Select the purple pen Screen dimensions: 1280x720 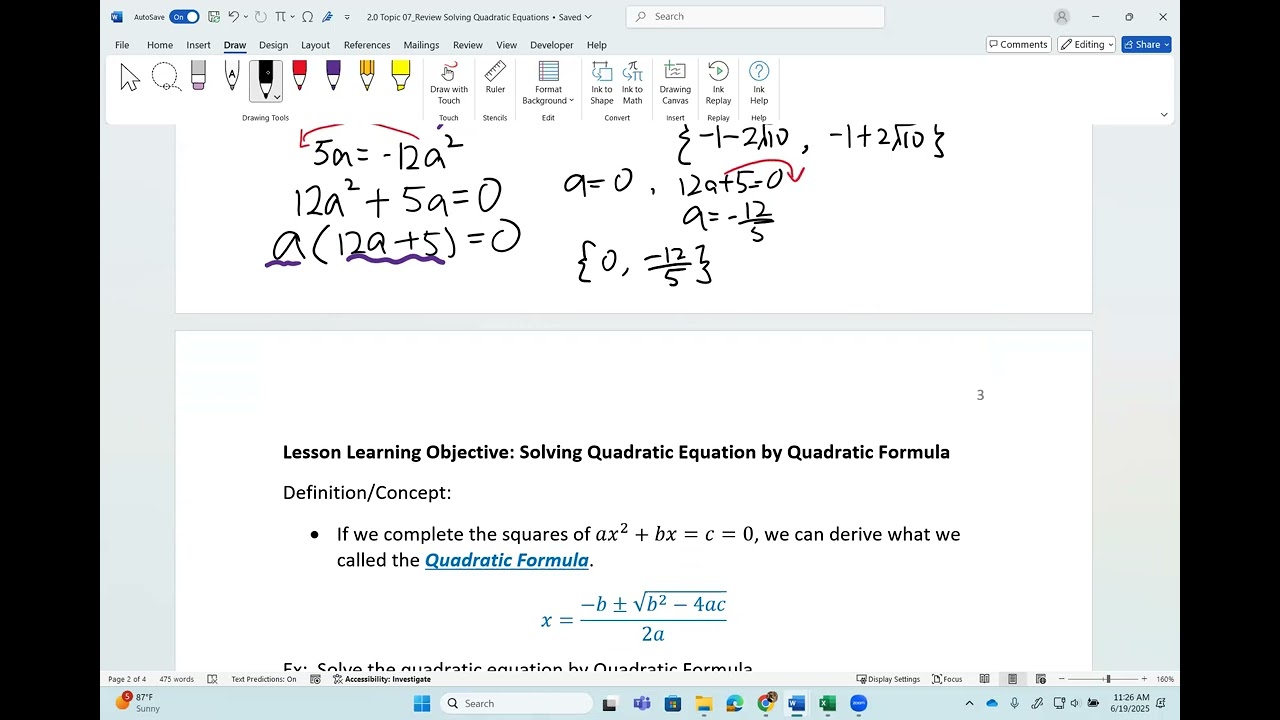(333, 78)
